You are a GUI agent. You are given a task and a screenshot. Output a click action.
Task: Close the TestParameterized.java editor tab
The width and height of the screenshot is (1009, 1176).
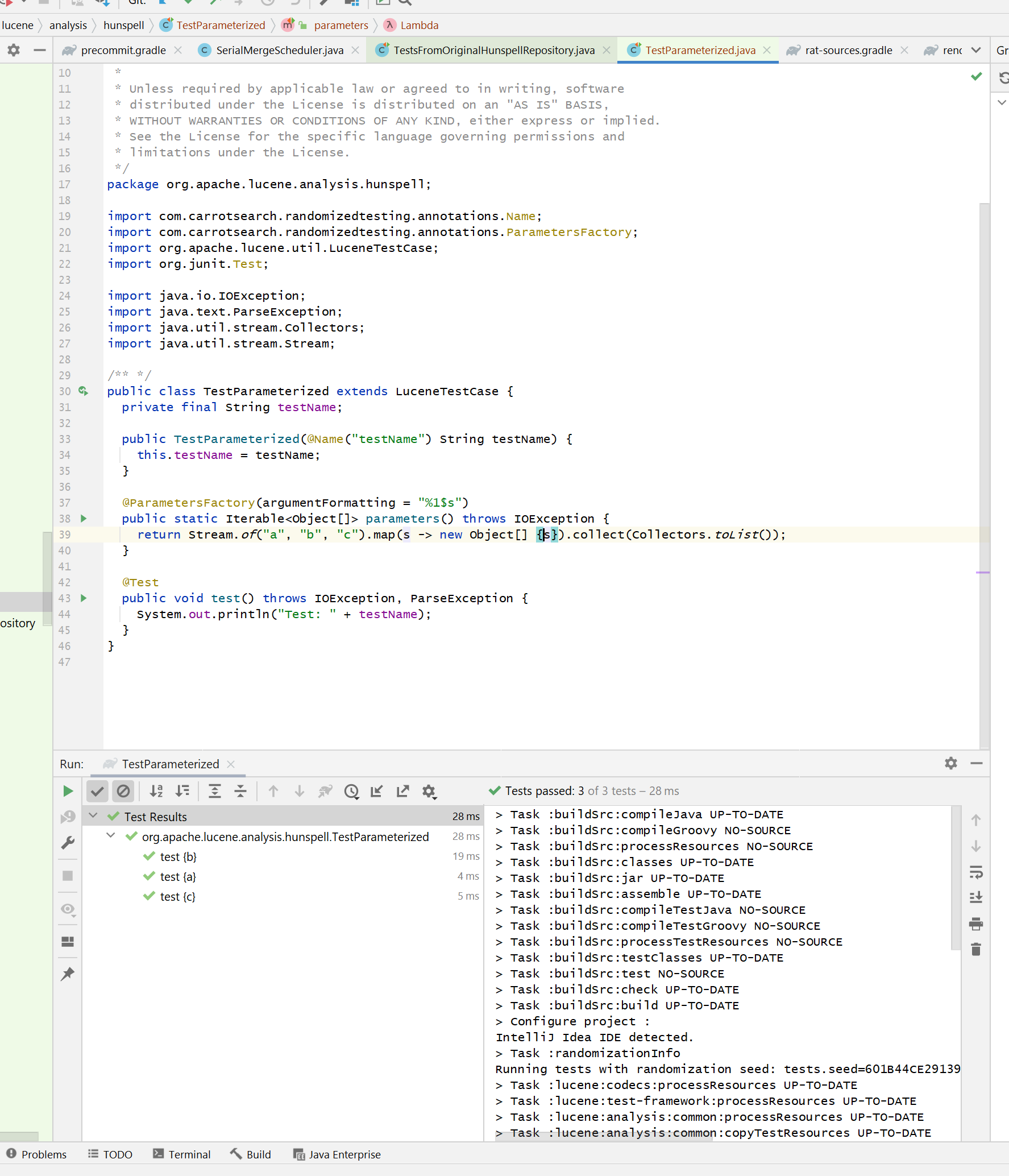[767, 50]
